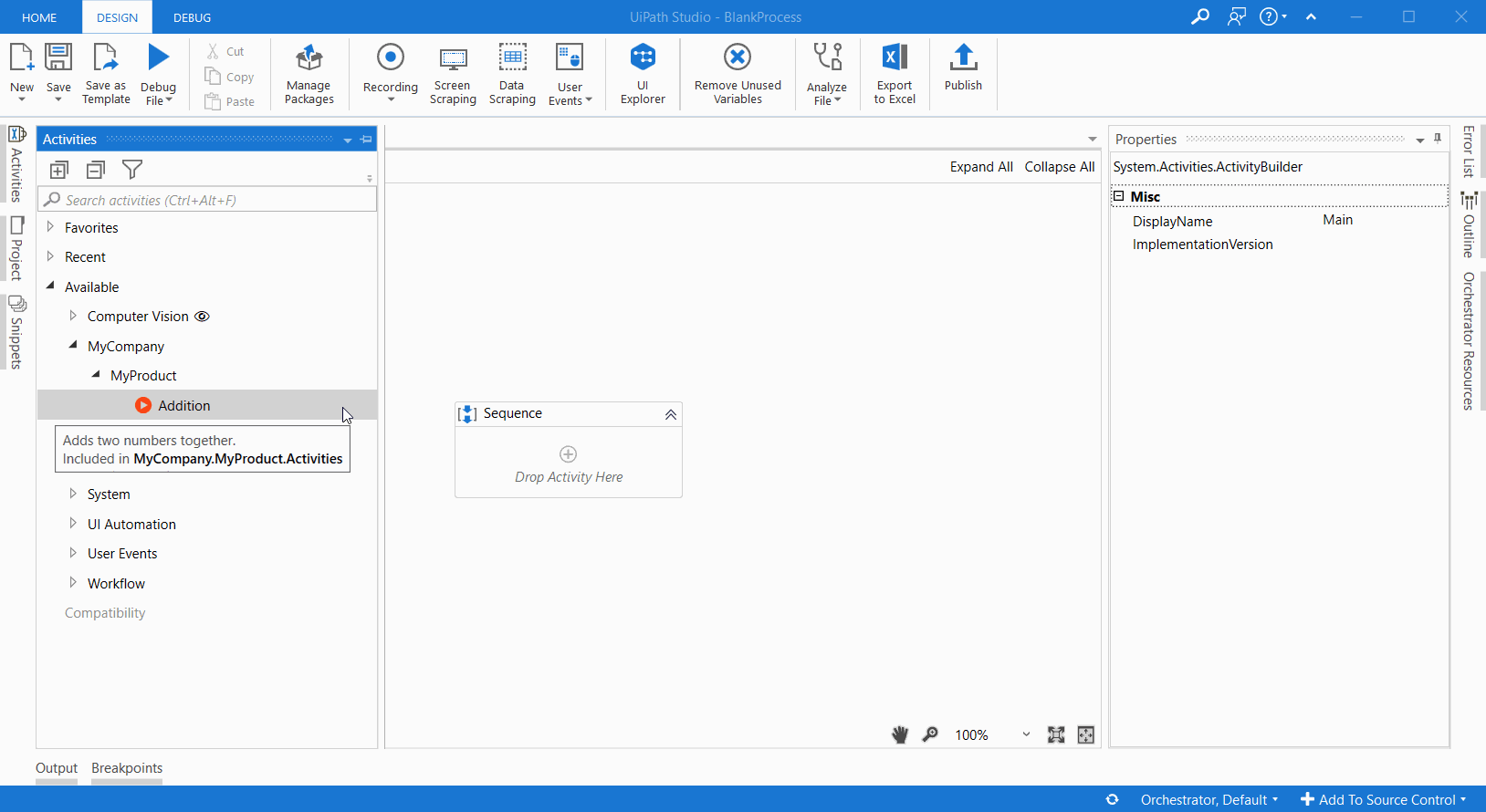The width and height of the screenshot is (1486, 812).
Task: Expand Computer Vision category
Action: (x=73, y=316)
